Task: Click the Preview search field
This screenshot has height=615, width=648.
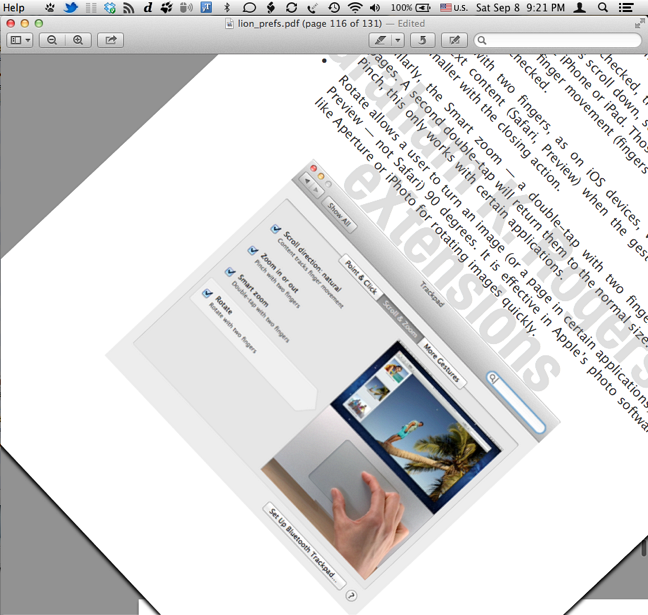Action: coord(557,40)
